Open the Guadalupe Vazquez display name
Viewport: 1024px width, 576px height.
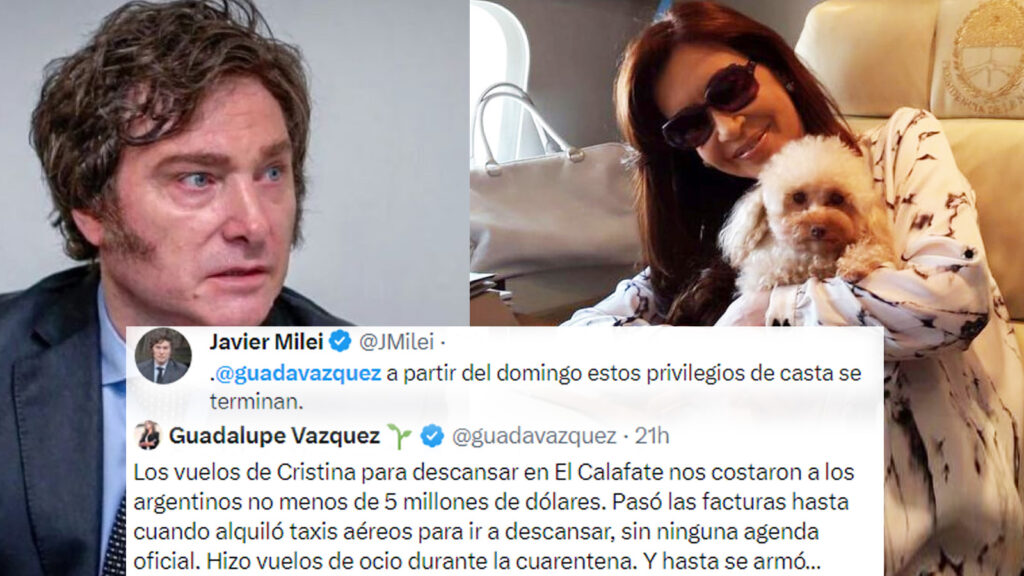(274, 436)
